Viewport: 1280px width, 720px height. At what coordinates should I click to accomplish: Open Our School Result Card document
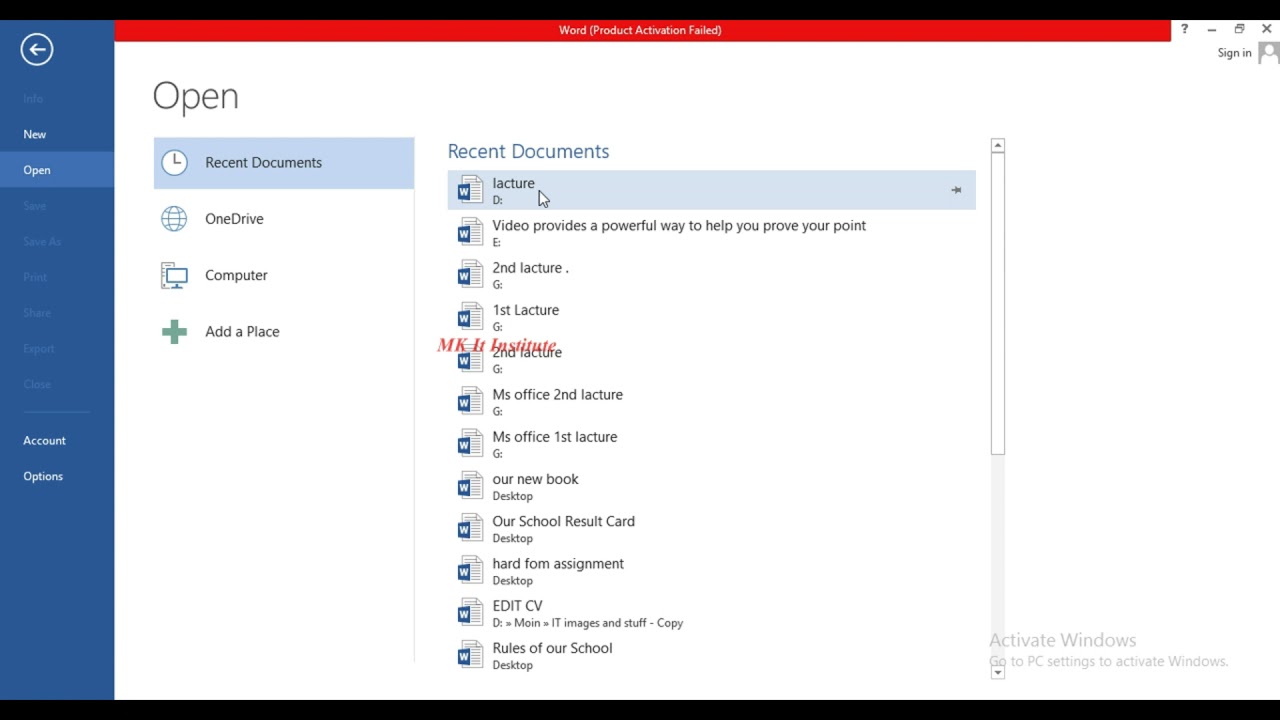pyautogui.click(x=711, y=528)
